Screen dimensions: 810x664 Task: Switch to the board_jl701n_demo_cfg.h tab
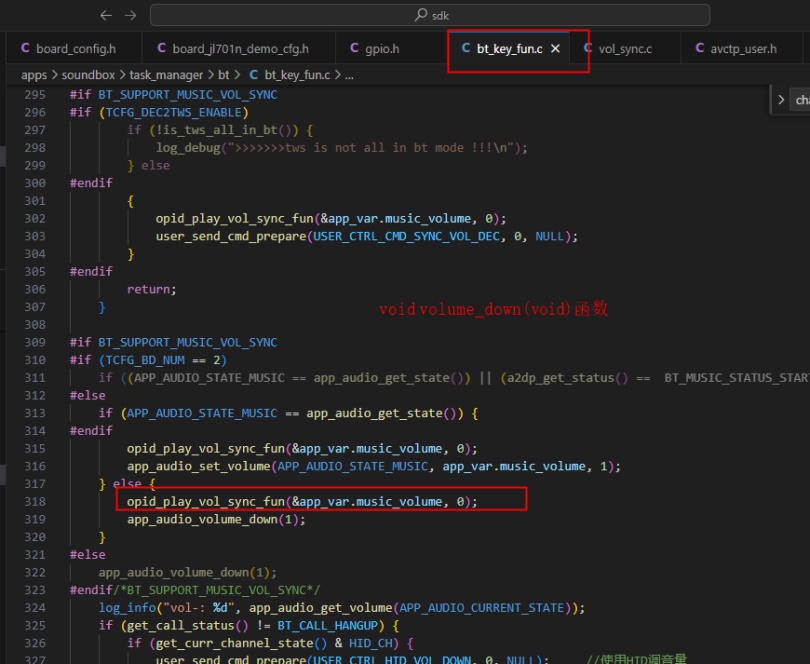tap(232, 49)
